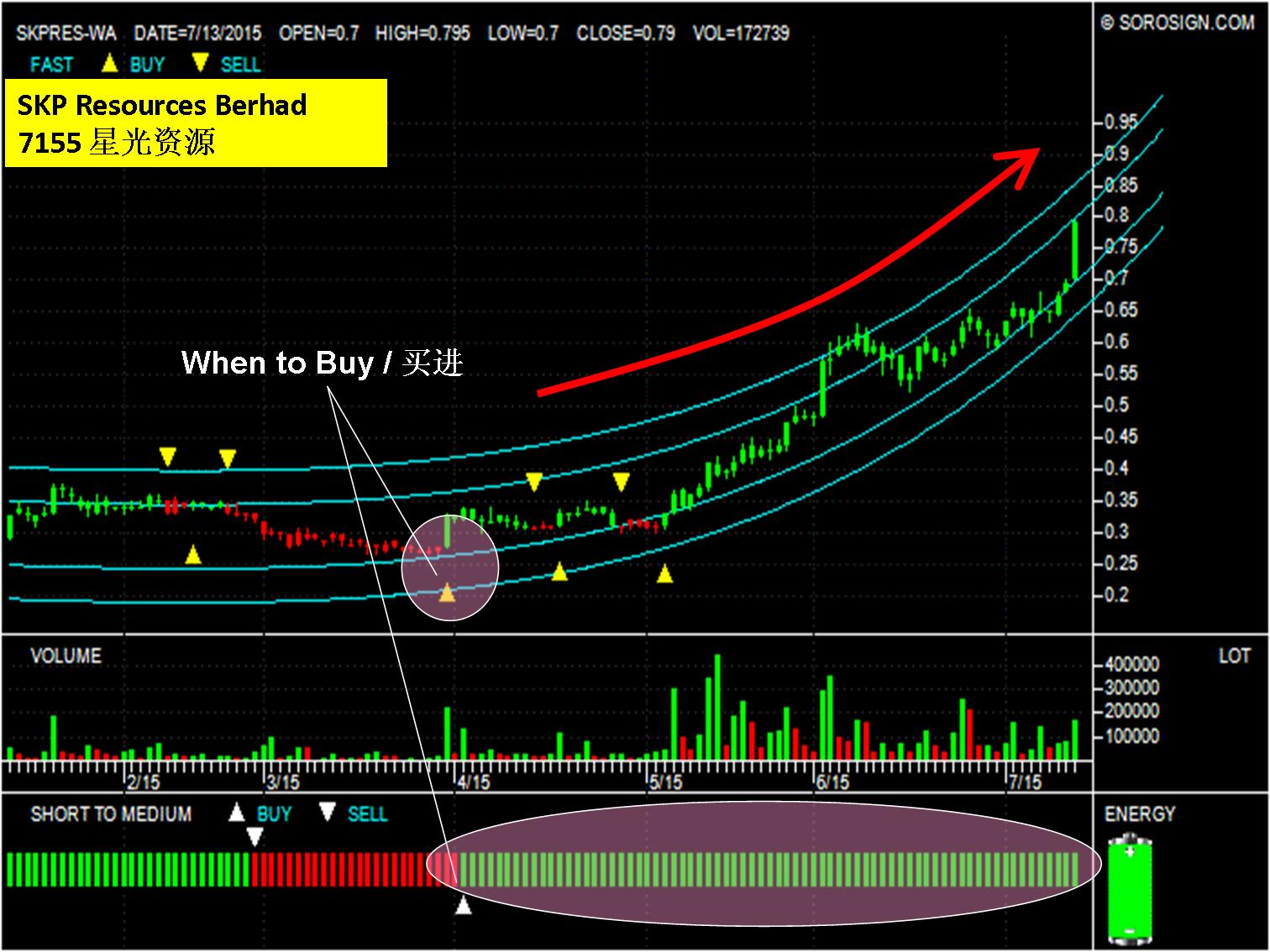Click the yellow SELL triangle in the FAST legend
The image size is (1270, 952).
point(200,62)
